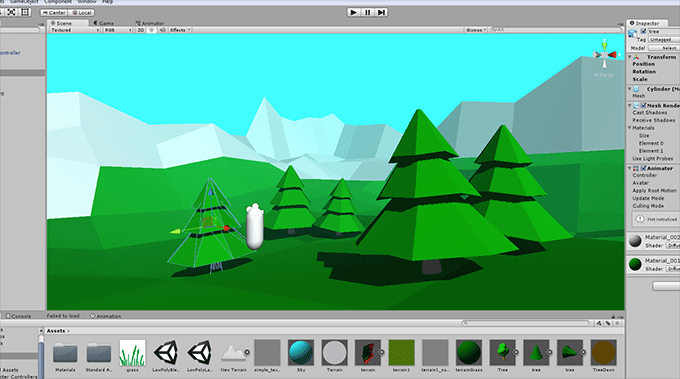Click the object name field 'tree'
Screen dimensions: 680x379
point(664,31)
